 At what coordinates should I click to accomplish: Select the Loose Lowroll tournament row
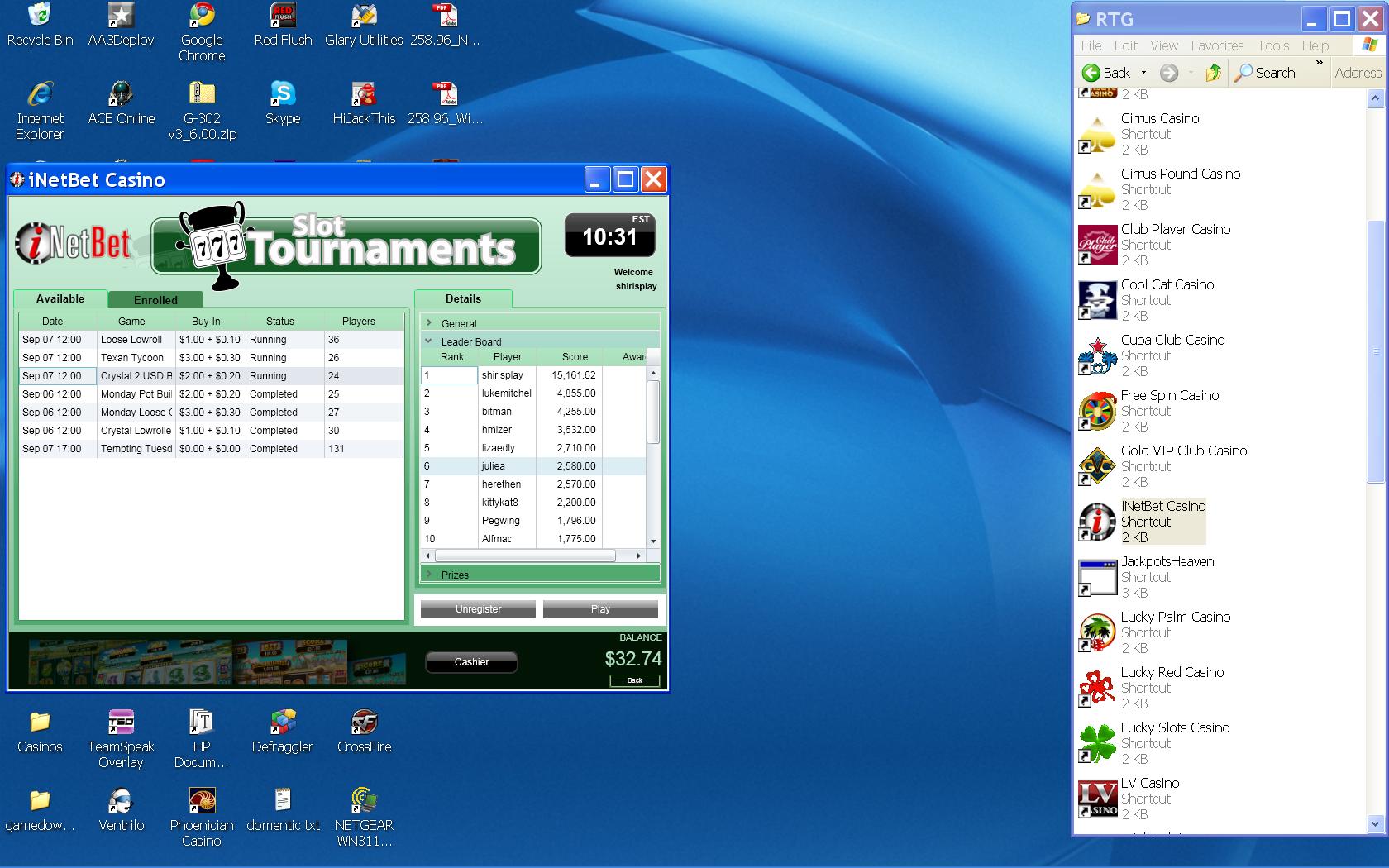(x=211, y=340)
